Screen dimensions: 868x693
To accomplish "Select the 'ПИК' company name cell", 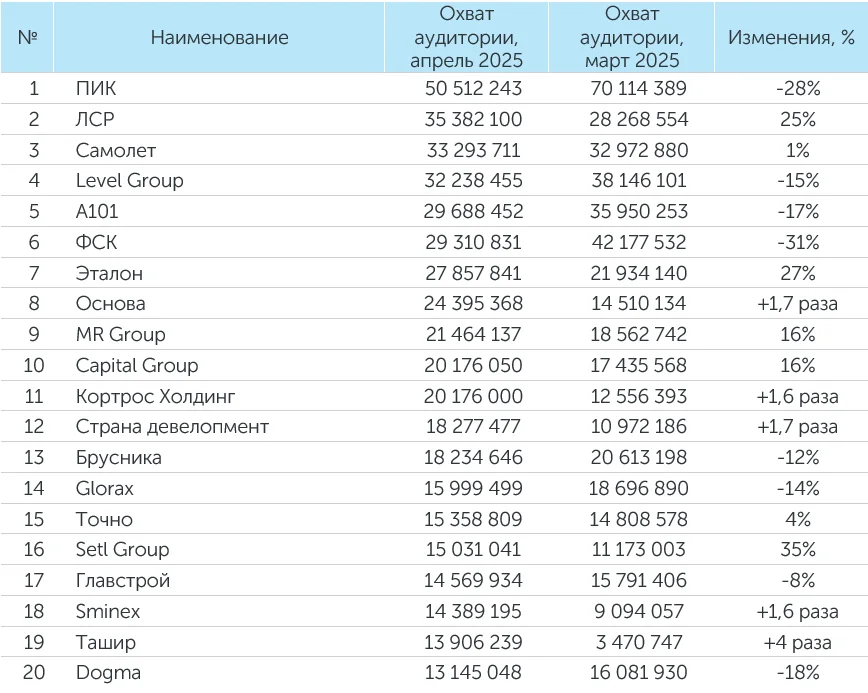I will [96, 89].
